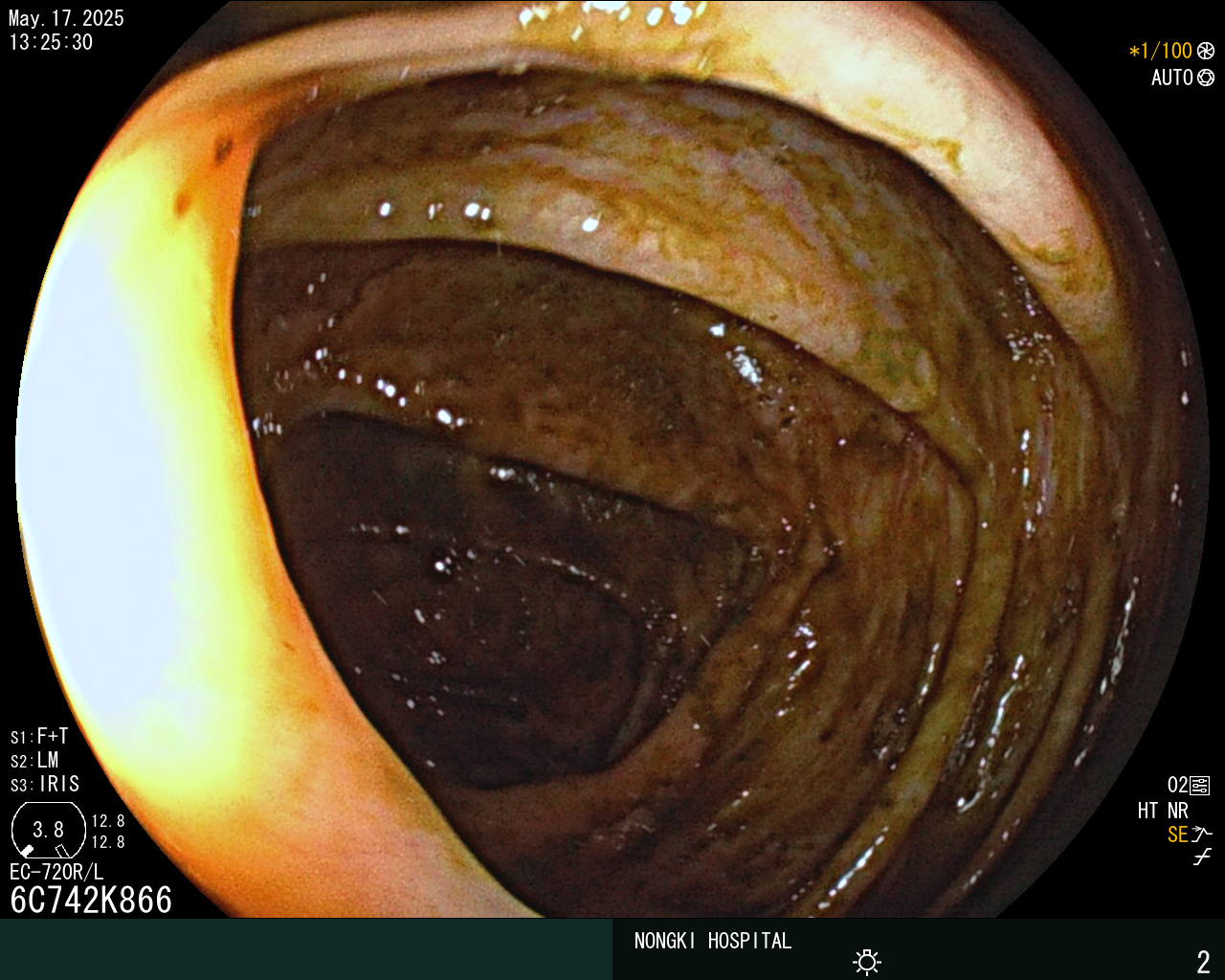Click the tone curve icon below SE

point(1202,857)
